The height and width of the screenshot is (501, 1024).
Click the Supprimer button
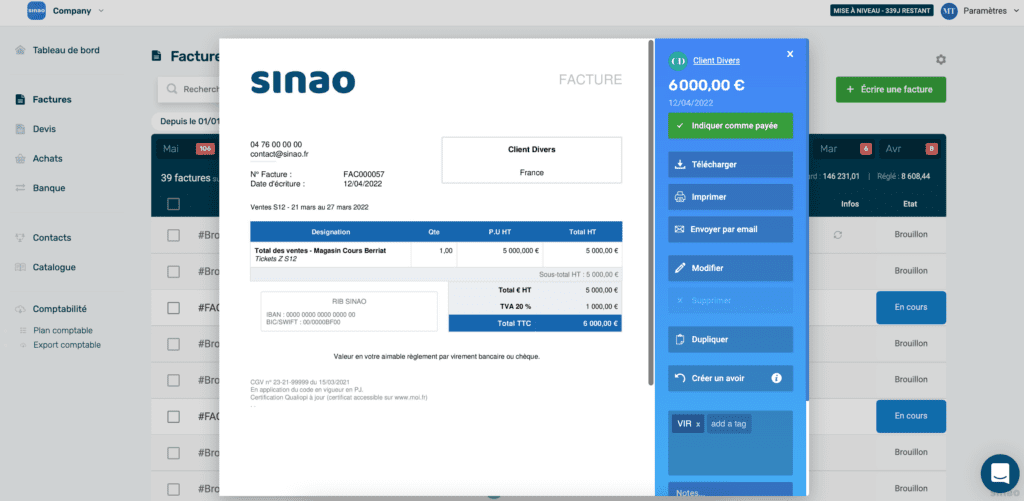(x=730, y=300)
